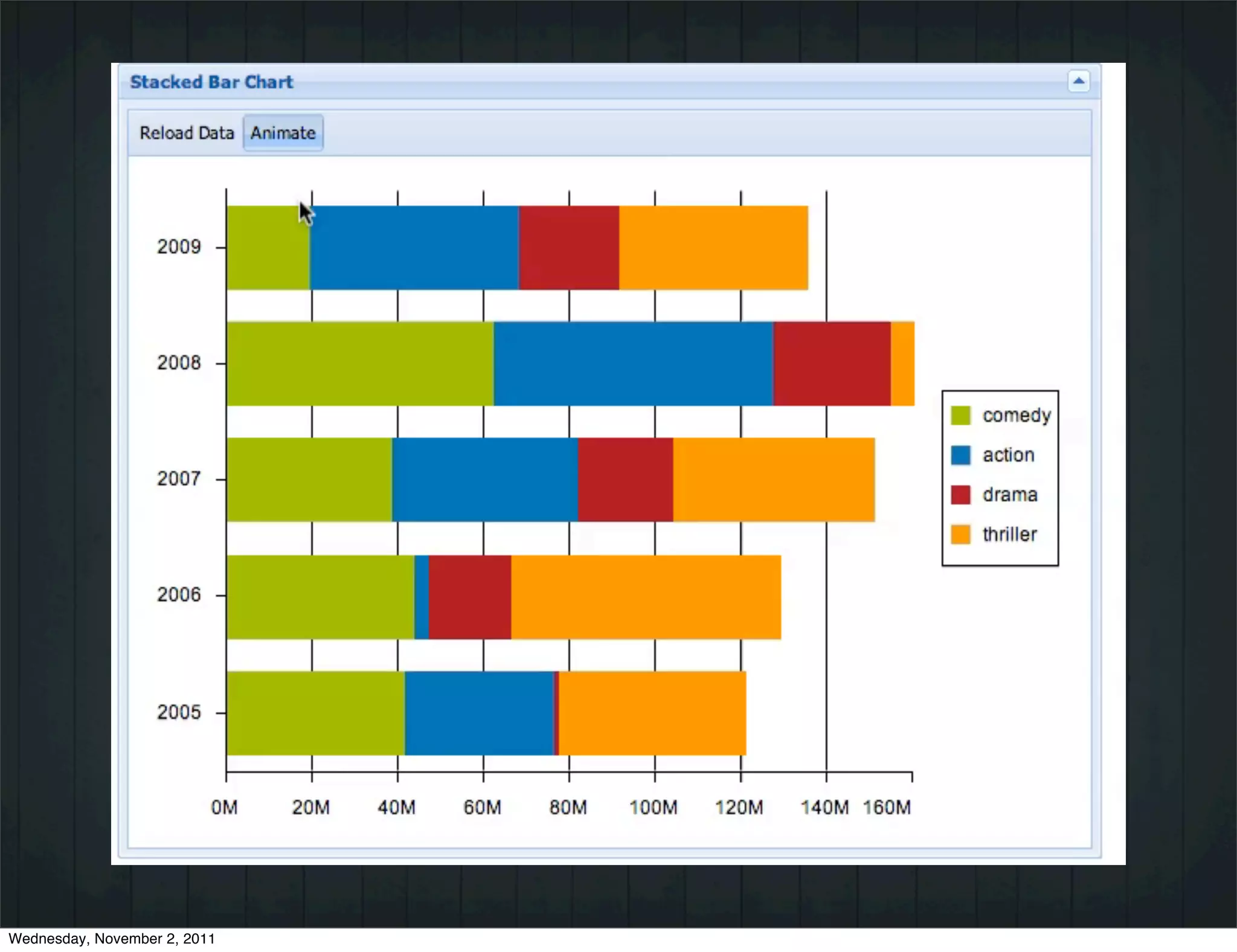
Task: Select the 2006 thriller bar segment
Action: coord(645,597)
